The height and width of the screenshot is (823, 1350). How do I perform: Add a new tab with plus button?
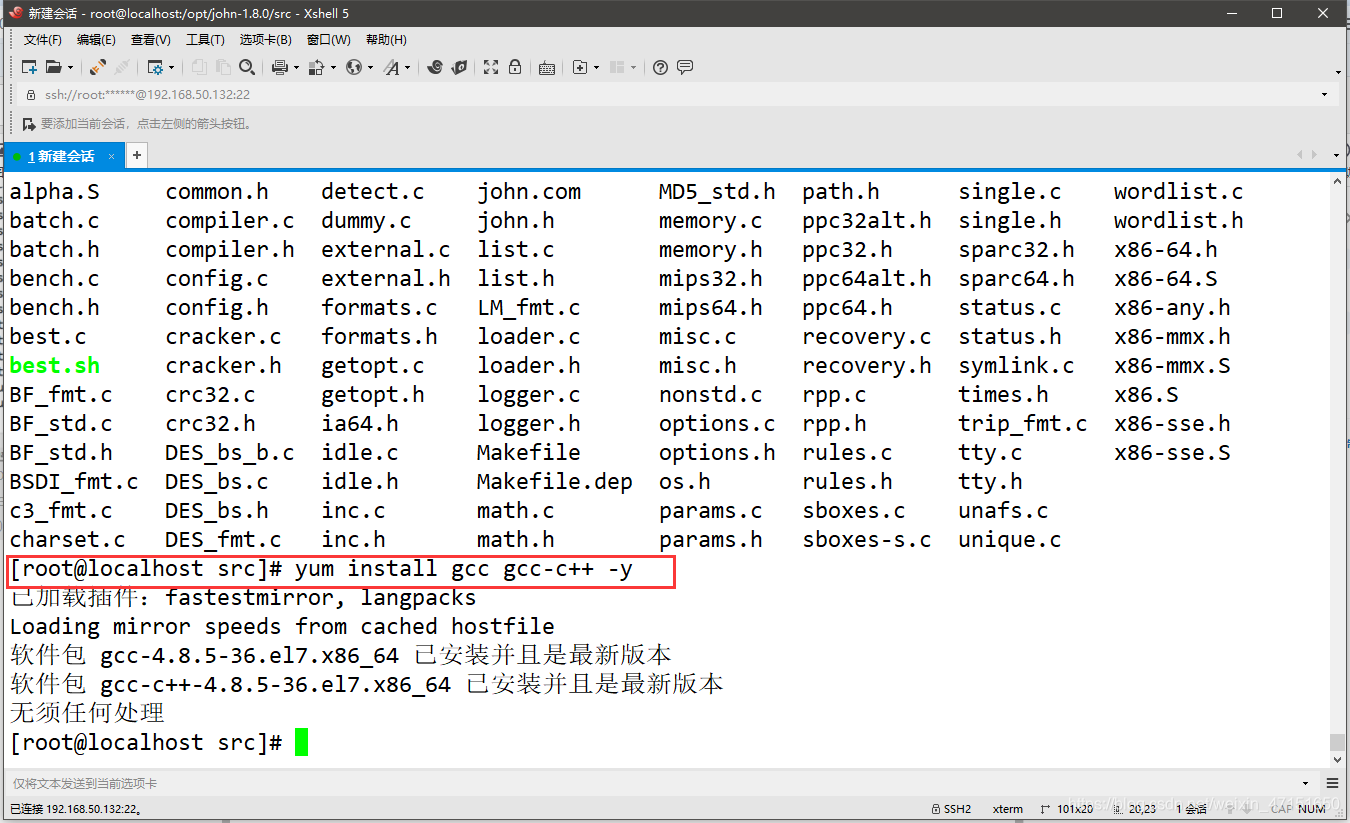tap(137, 155)
